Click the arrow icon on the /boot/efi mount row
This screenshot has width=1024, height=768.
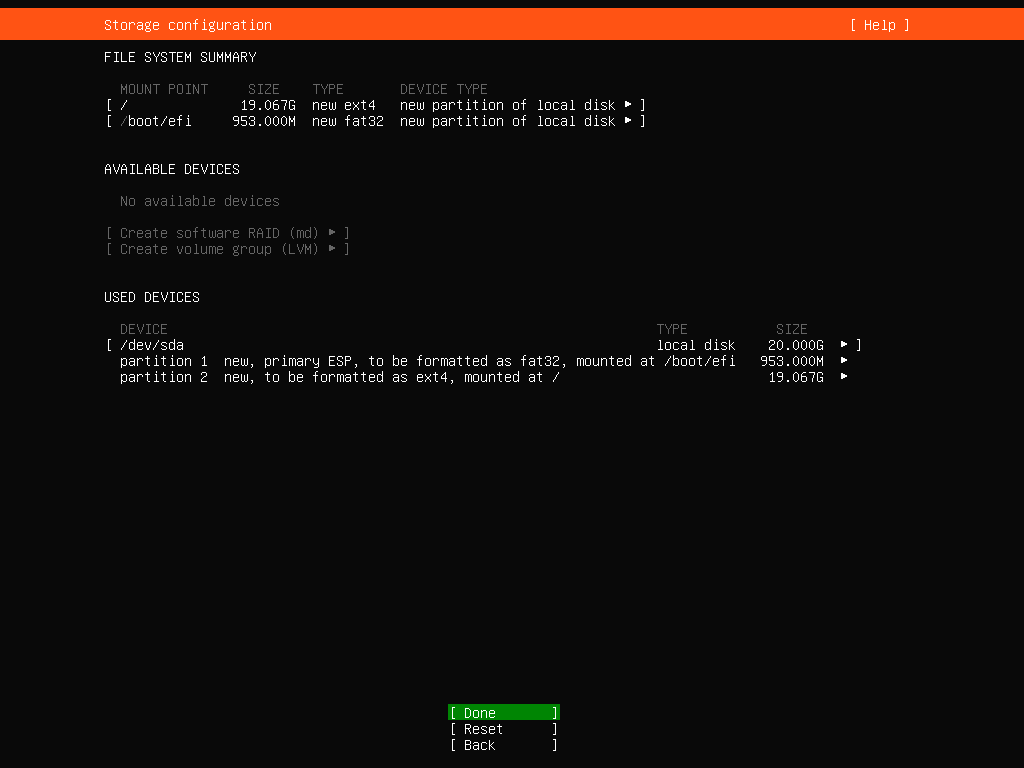click(x=628, y=121)
